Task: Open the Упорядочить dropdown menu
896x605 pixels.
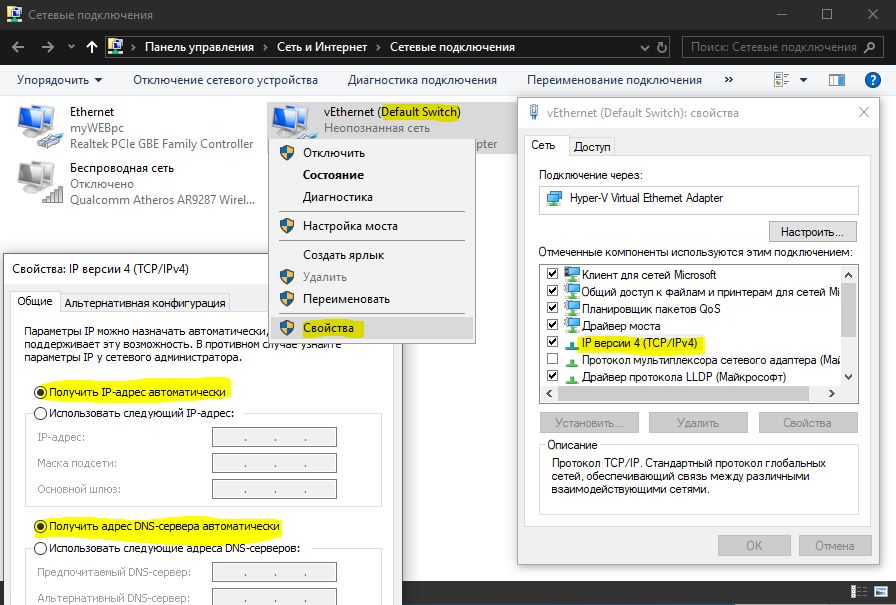Action: pos(59,80)
